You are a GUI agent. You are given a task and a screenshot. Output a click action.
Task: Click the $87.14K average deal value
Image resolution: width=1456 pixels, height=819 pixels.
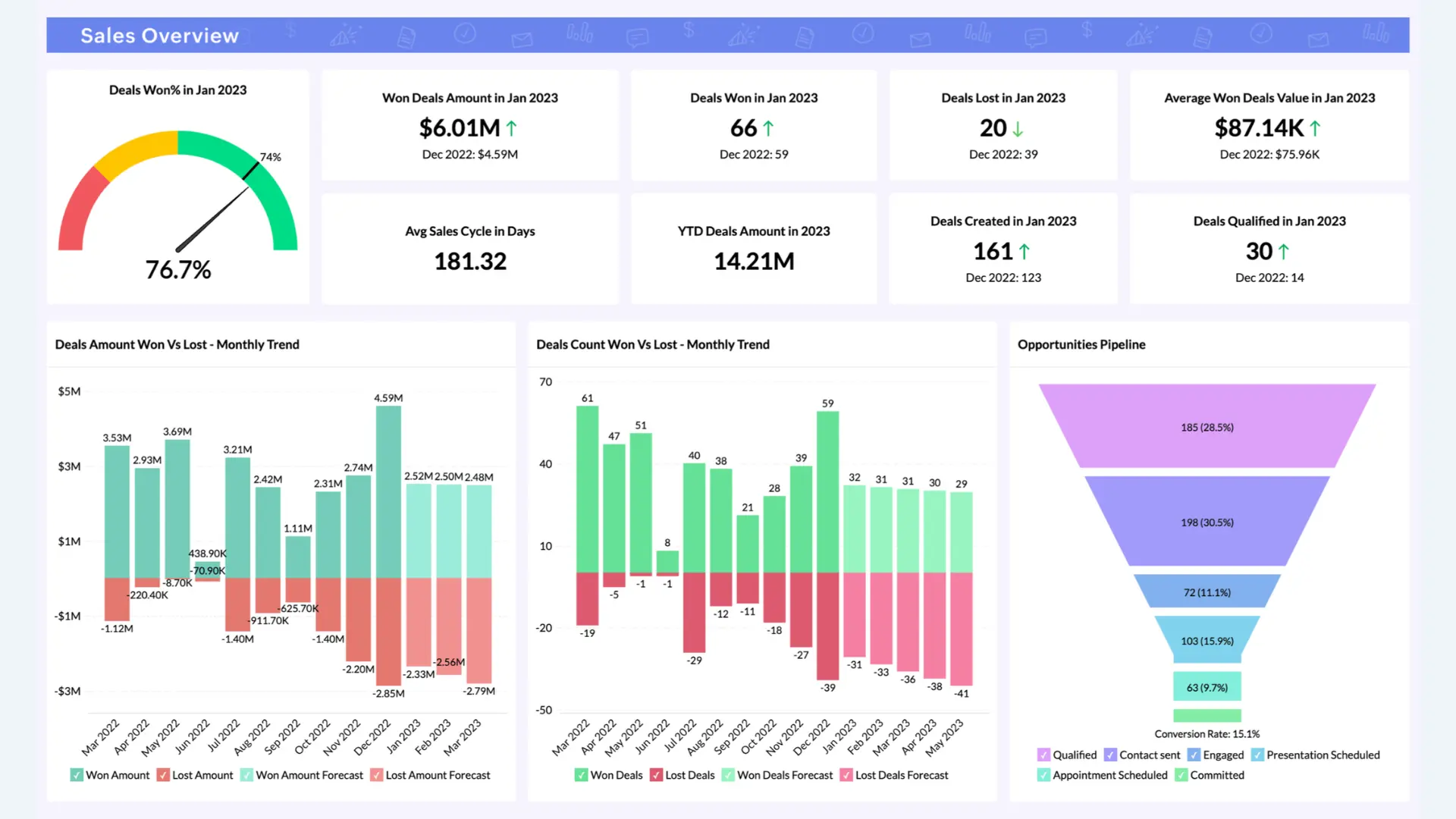coord(1260,128)
